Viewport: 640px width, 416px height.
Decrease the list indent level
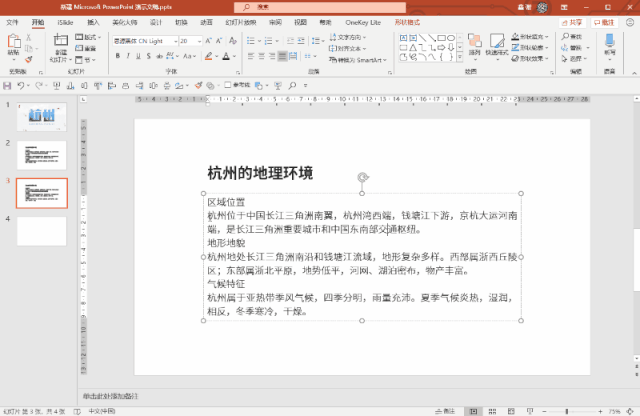[x=290, y=41]
